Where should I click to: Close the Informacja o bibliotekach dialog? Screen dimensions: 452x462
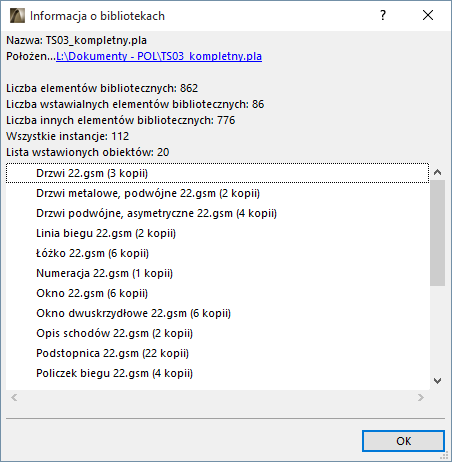pos(428,15)
